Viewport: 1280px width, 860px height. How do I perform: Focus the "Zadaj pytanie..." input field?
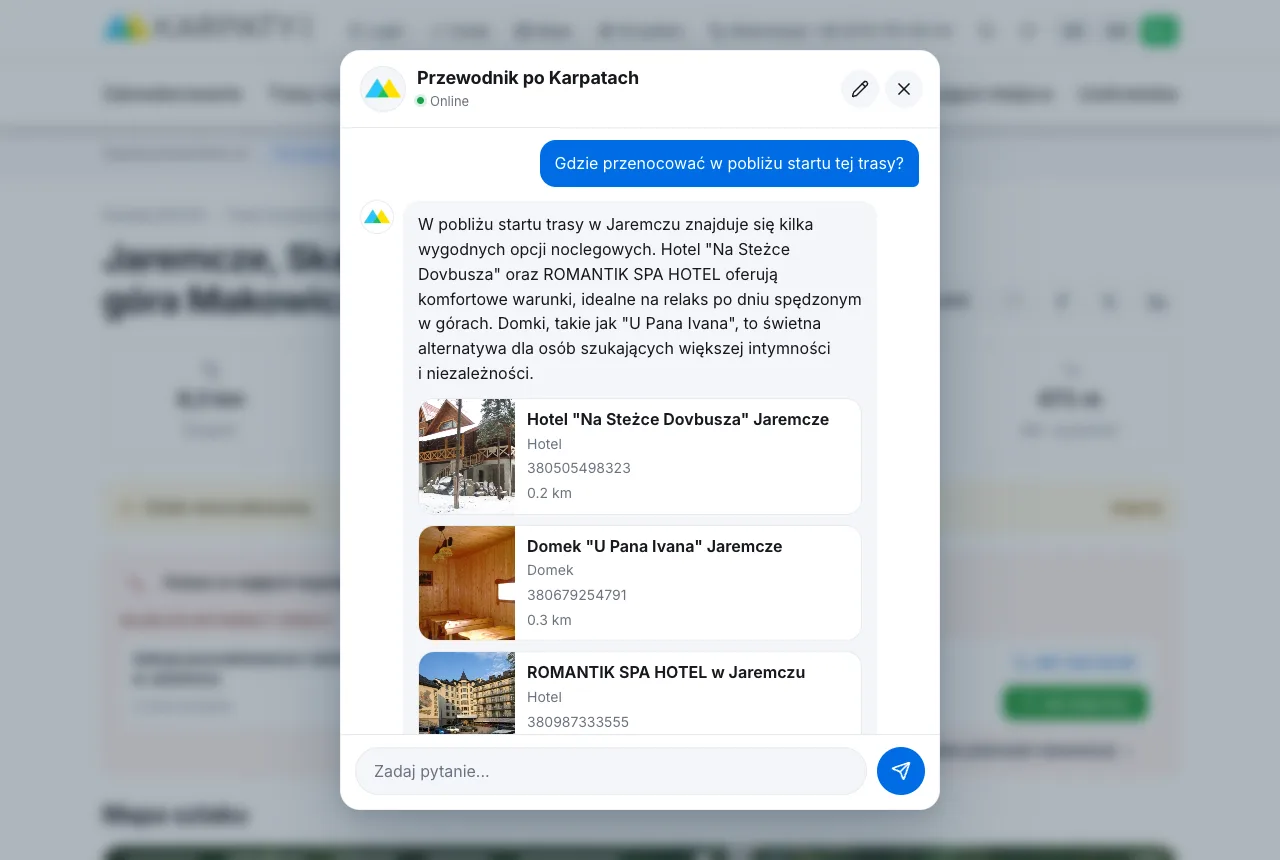[611, 771]
